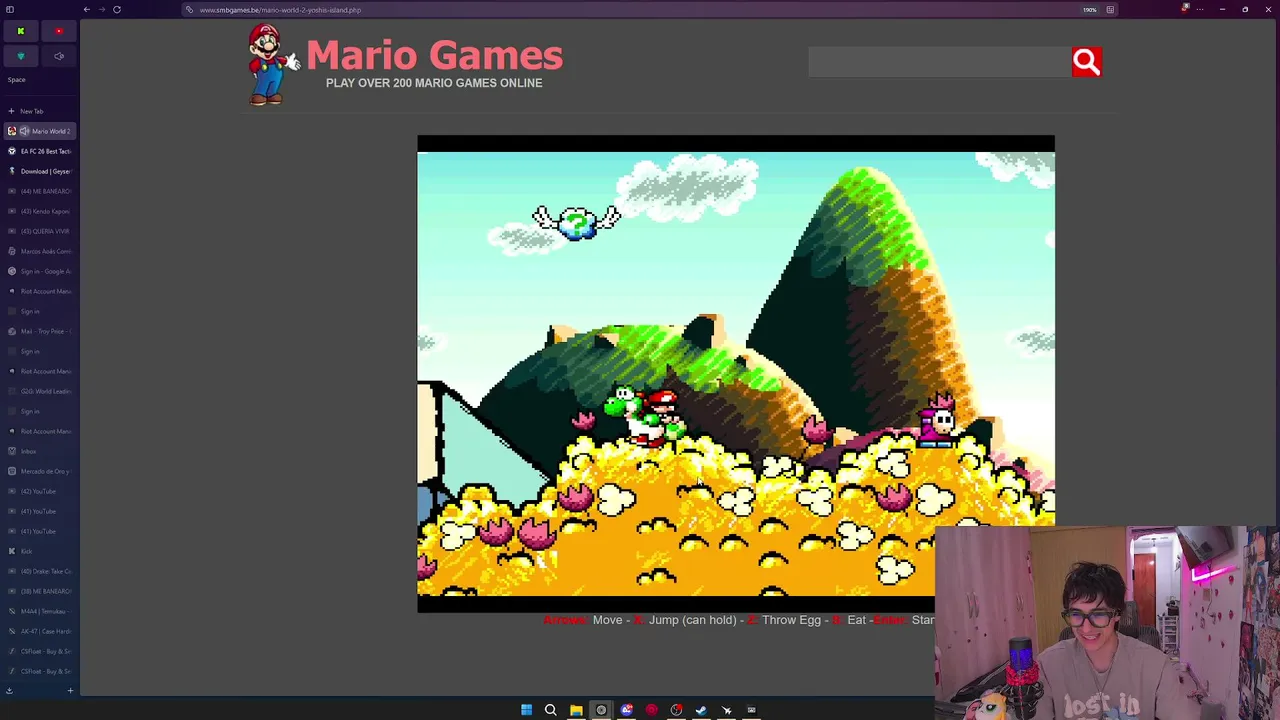Image resolution: width=1280 pixels, height=720 pixels.
Task: Go back with the browser back arrow
Action: (x=87, y=10)
